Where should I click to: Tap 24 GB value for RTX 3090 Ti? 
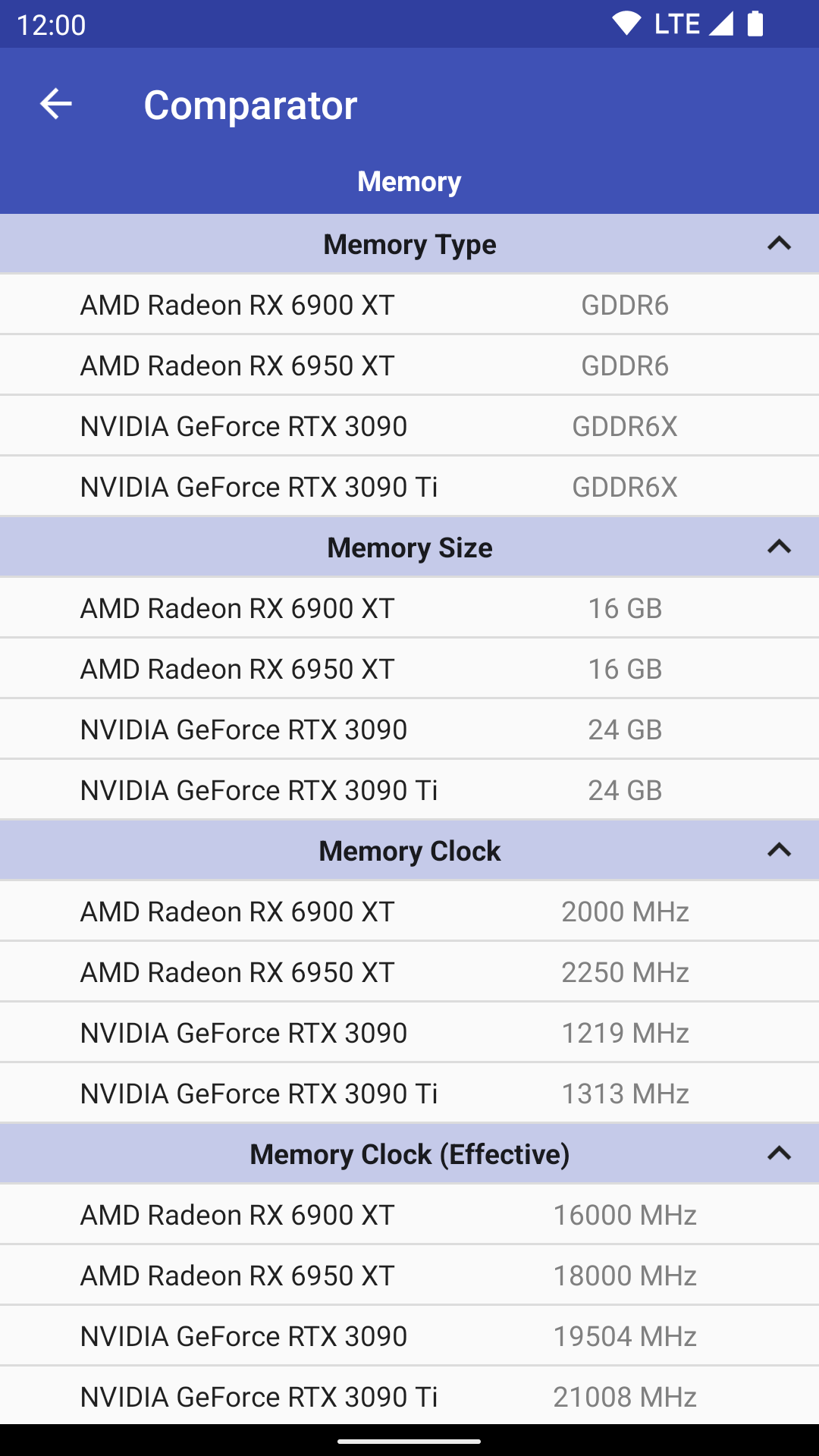pos(625,790)
